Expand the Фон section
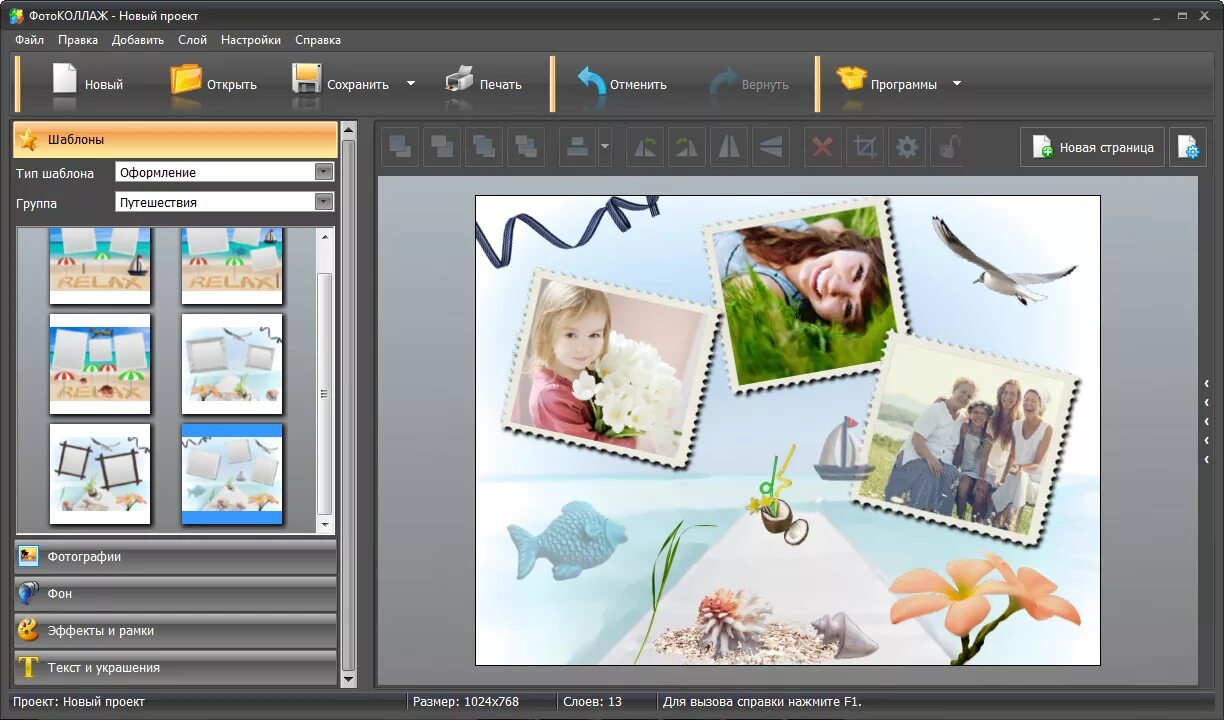The height and width of the screenshot is (720, 1224). (175, 593)
